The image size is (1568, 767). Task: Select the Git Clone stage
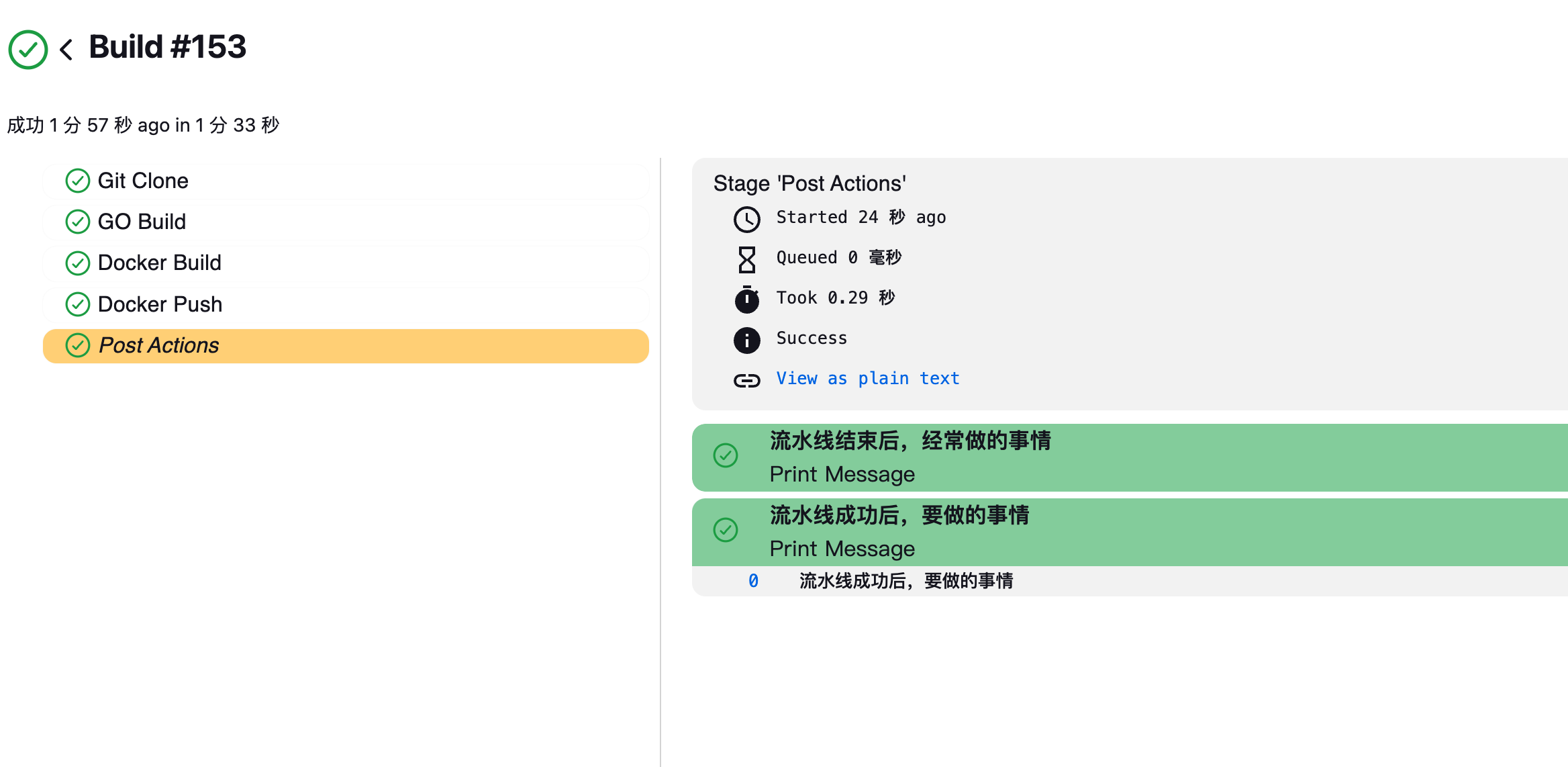click(x=346, y=181)
